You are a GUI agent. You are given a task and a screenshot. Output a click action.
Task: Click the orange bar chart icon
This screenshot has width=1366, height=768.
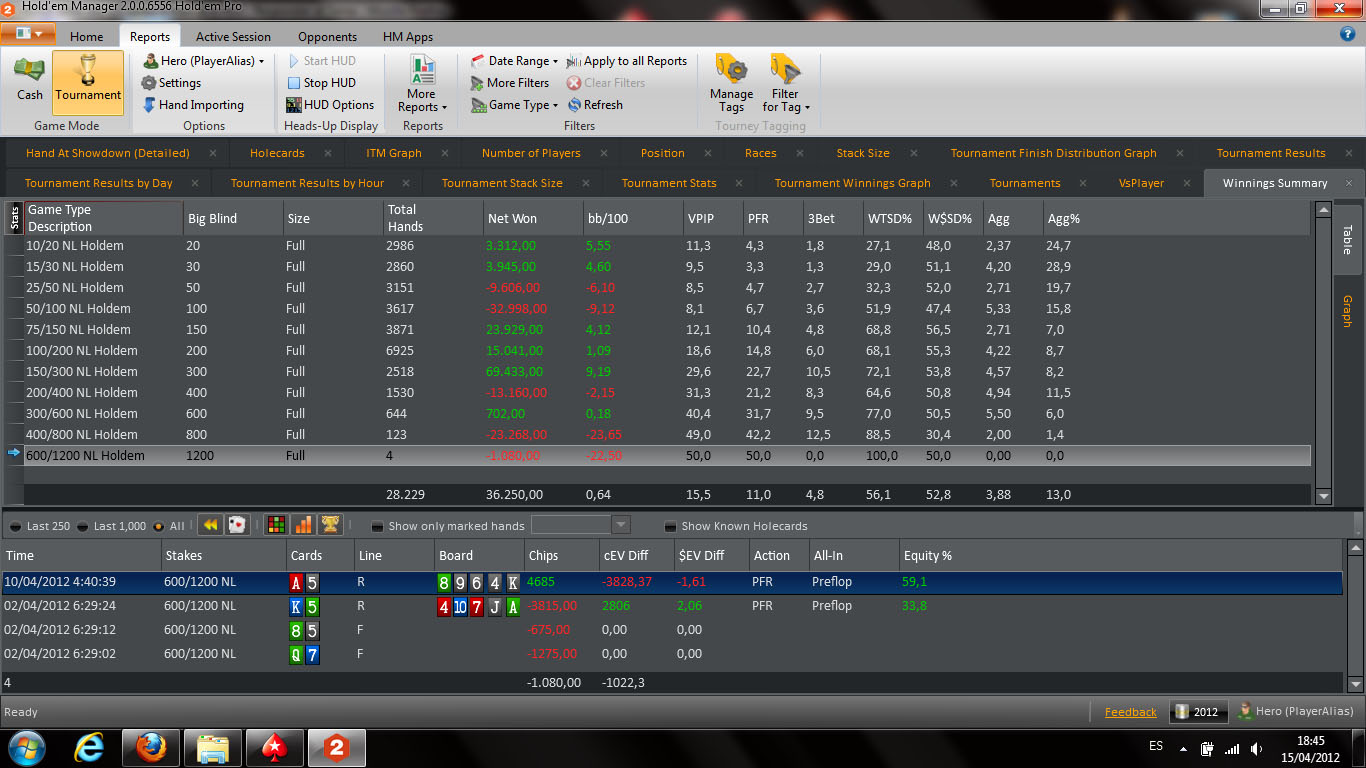tap(303, 525)
